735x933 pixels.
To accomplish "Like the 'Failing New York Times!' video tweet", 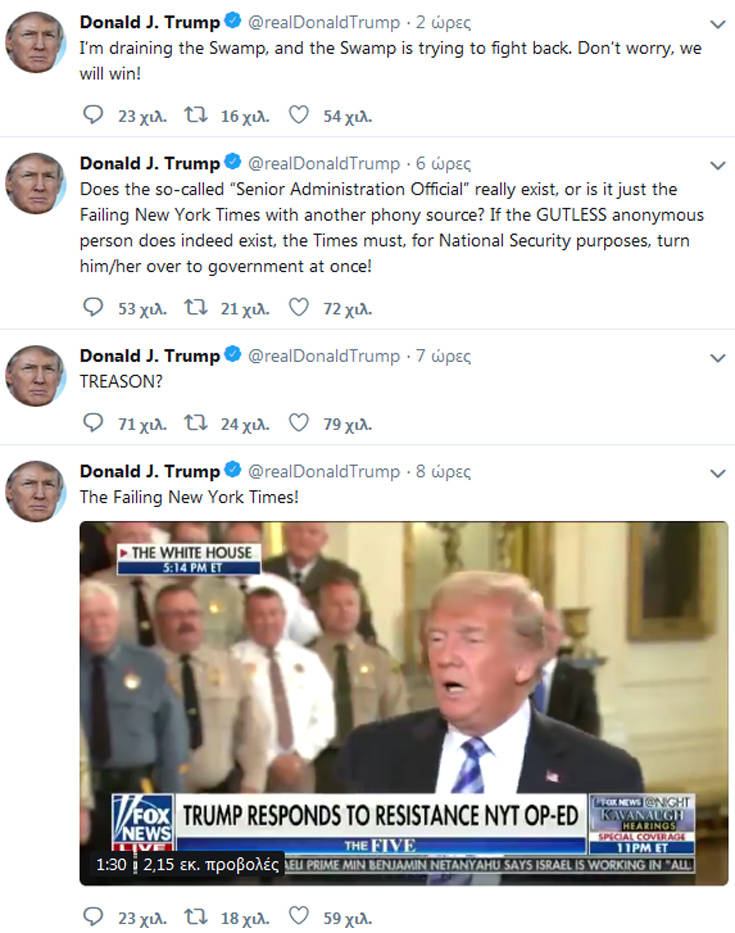I will pyautogui.click(x=299, y=917).
